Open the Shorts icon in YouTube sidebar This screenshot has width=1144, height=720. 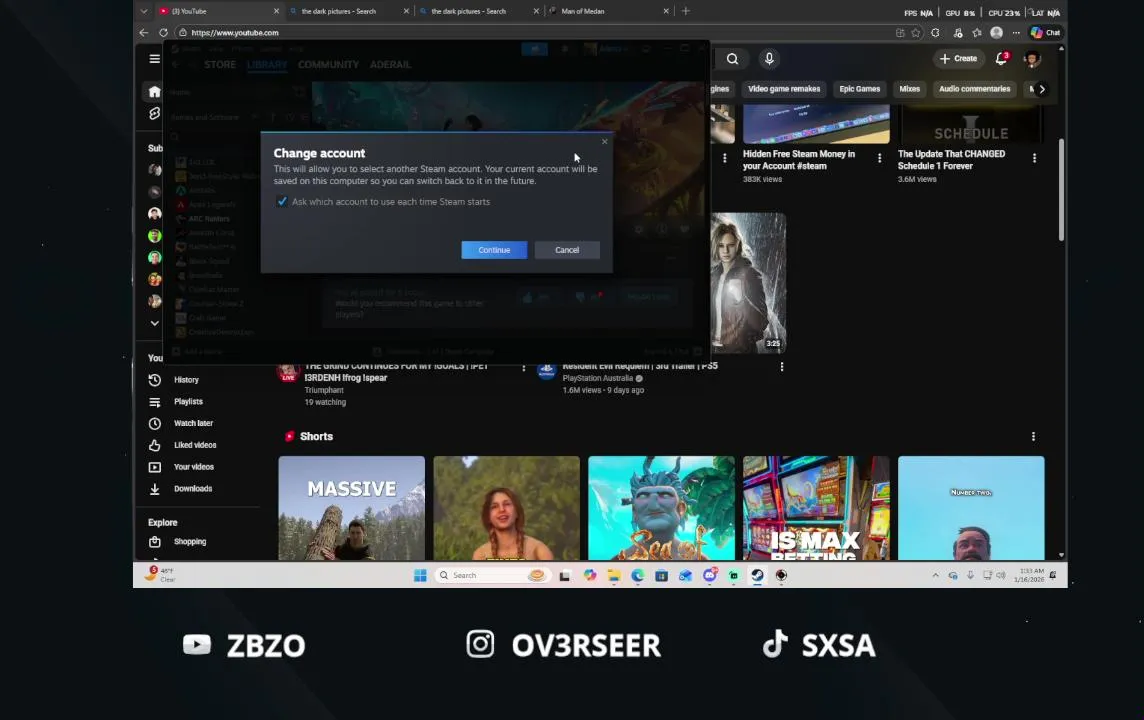[x=155, y=113]
